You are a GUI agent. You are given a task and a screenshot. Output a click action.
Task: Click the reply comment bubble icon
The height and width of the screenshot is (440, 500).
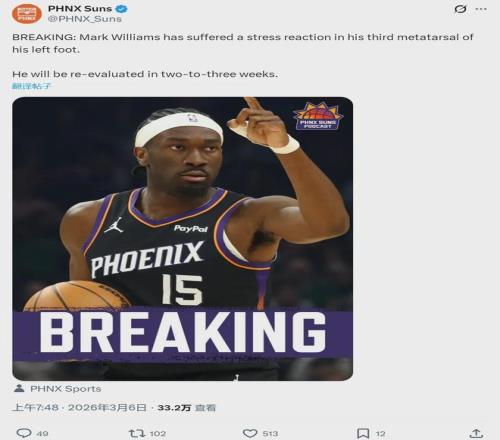[24, 433]
